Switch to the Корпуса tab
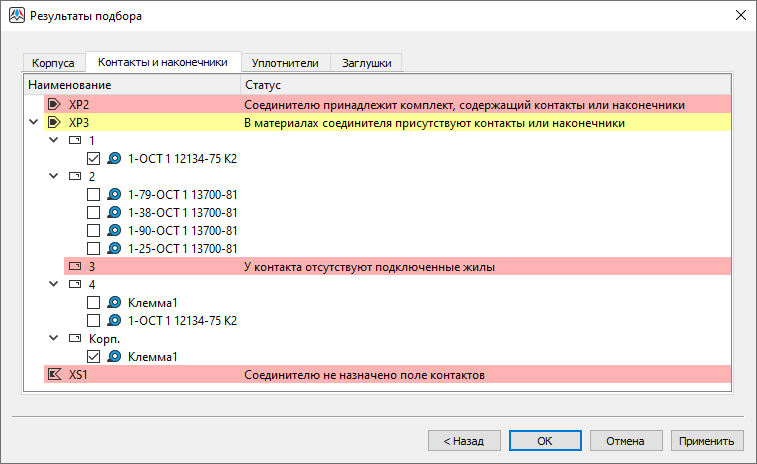 (53, 63)
